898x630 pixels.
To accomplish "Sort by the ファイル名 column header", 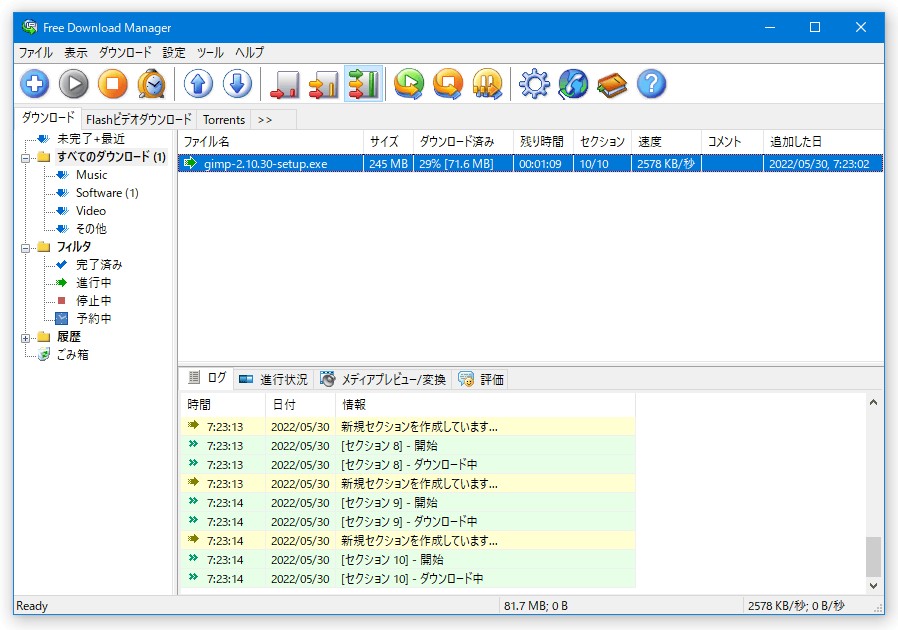I will 270,141.
